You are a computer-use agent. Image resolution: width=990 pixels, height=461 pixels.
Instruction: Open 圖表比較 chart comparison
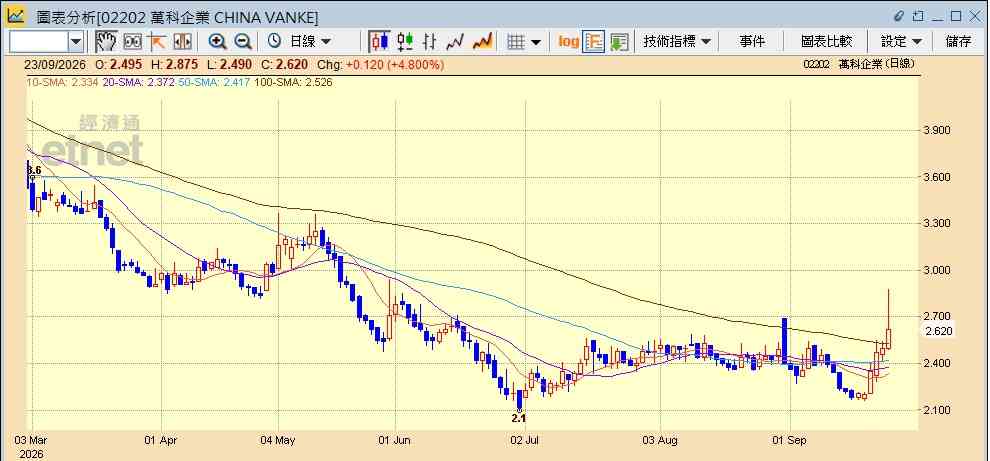click(x=826, y=42)
